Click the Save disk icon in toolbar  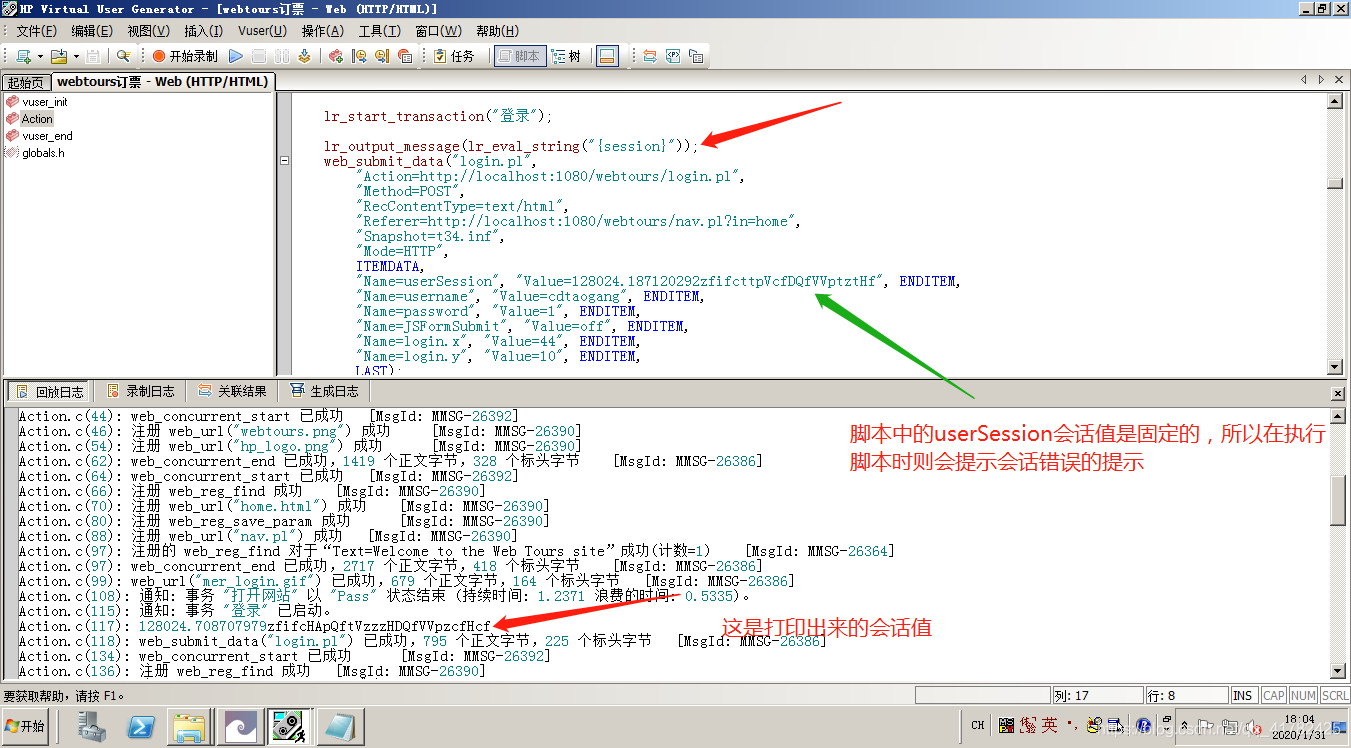click(x=93, y=56)
